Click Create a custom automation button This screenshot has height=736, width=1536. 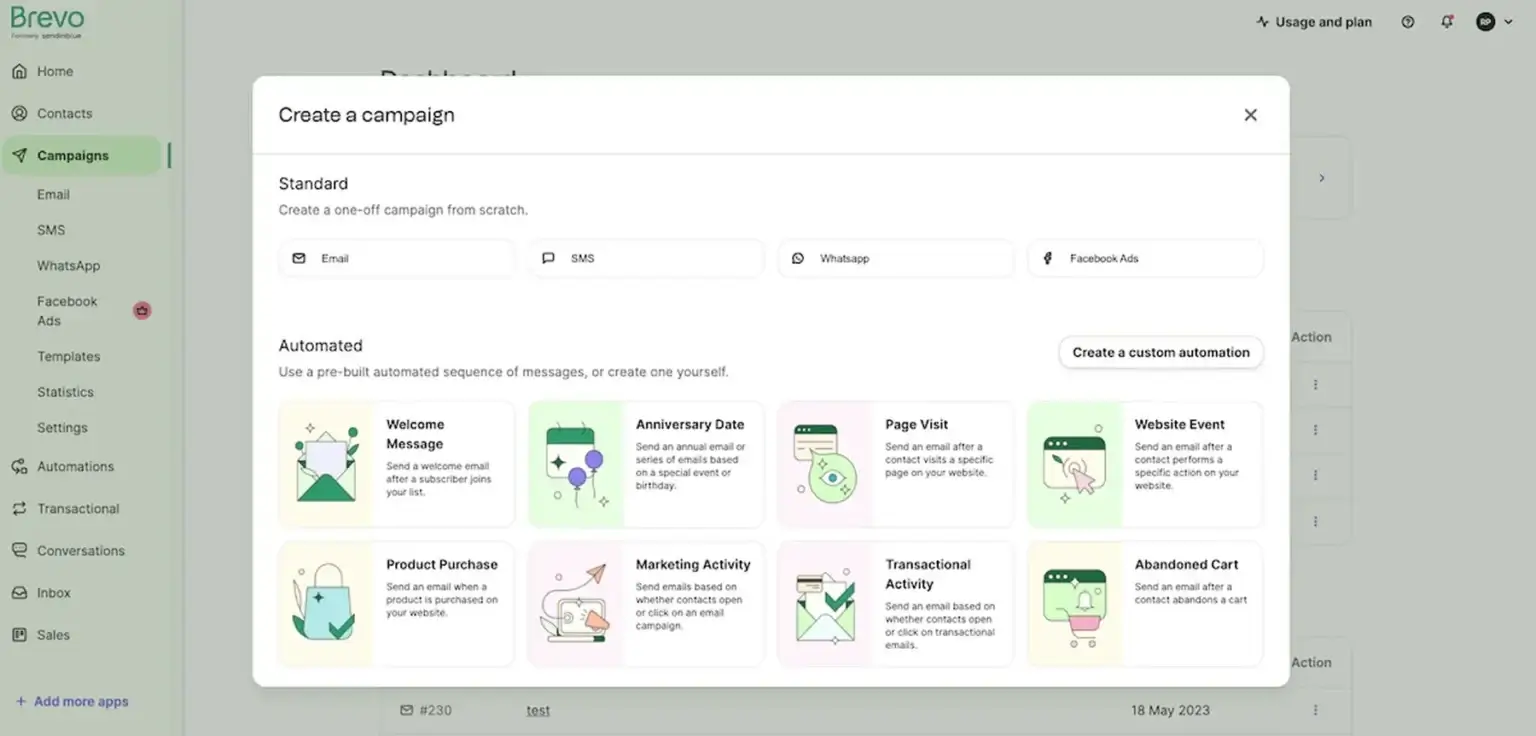[x=1160, y=353]
